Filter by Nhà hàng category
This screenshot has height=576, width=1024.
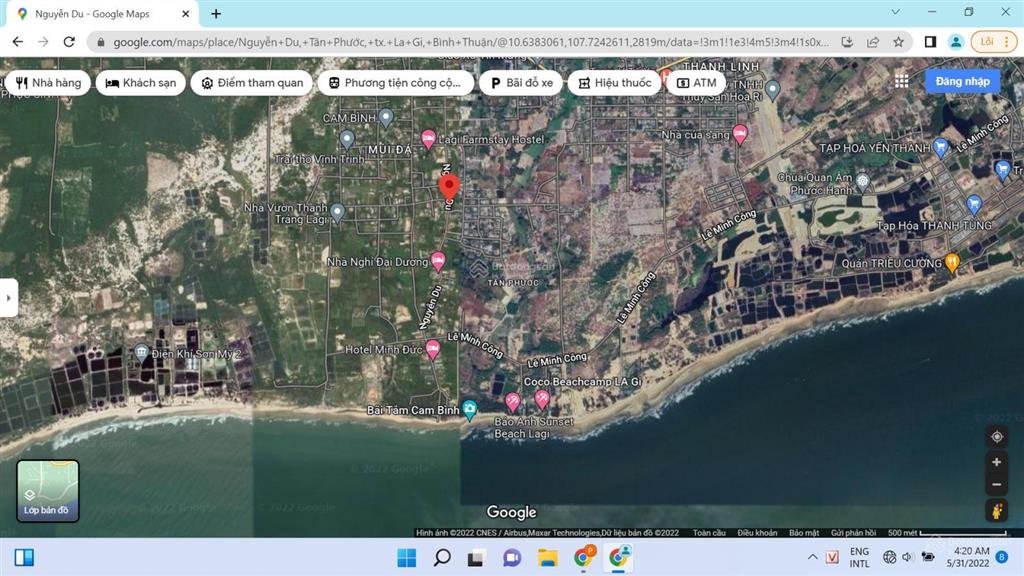coord(49,83)
